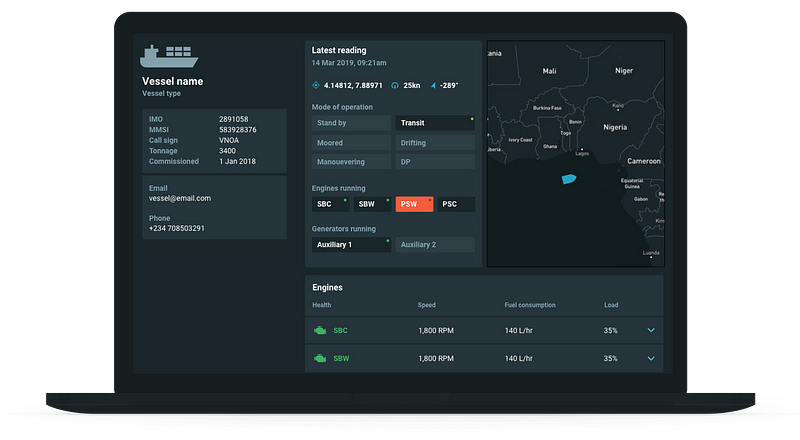Screen dimensions: 800x440
Task: Click the Tonnage value 3400
Action: 228,151
